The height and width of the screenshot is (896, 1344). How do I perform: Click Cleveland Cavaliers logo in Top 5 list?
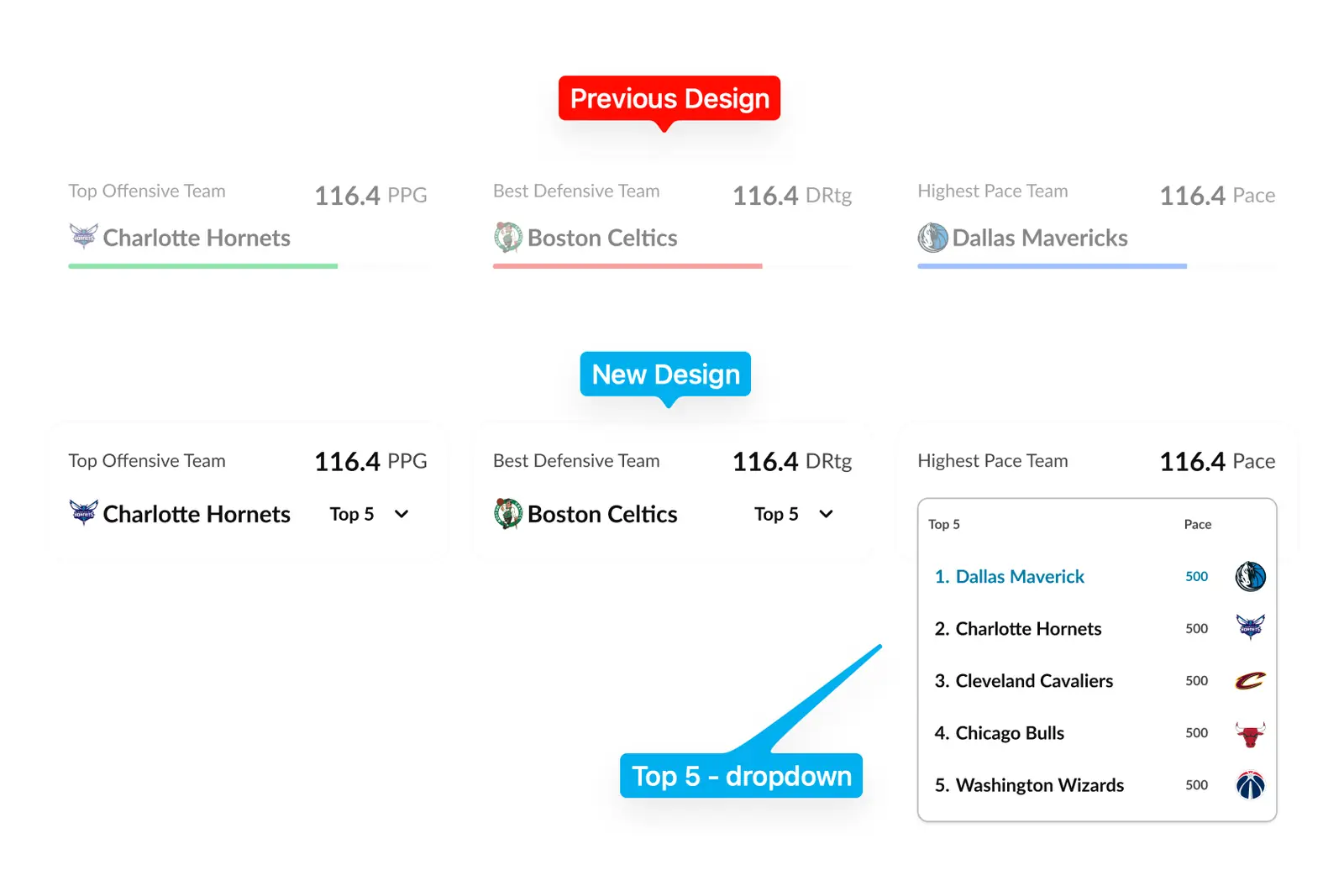(1250, 680)
